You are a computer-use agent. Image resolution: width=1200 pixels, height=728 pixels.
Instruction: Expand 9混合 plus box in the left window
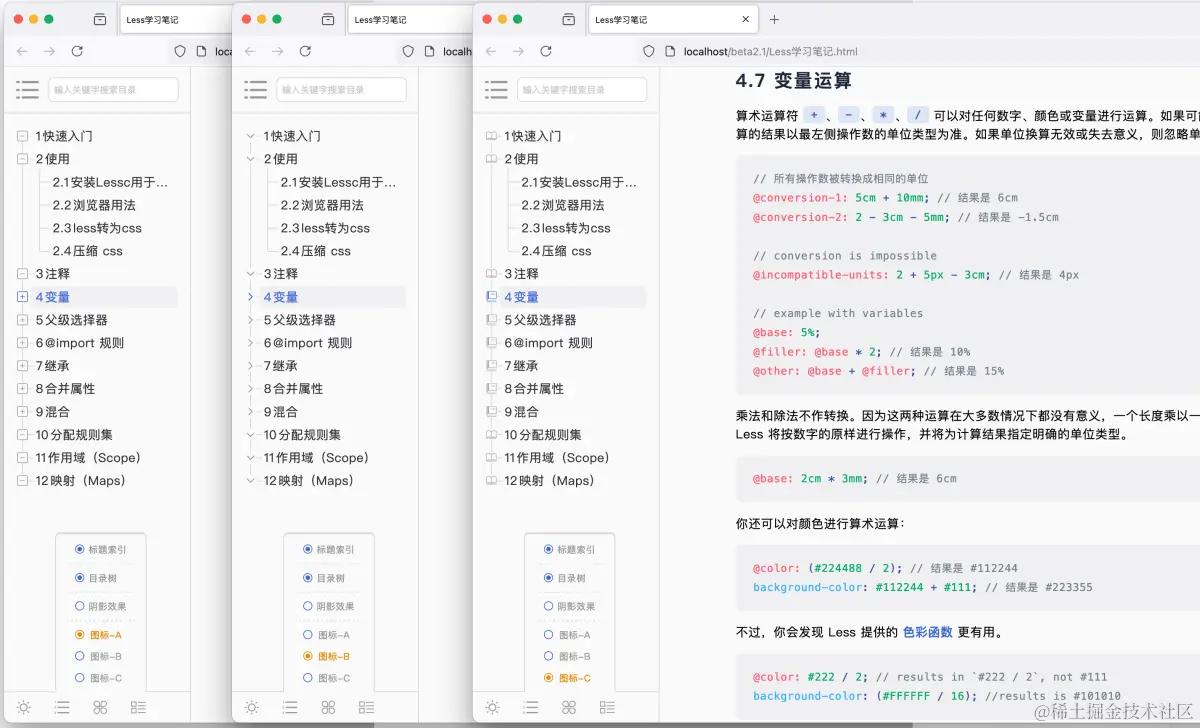click(22, 412)
